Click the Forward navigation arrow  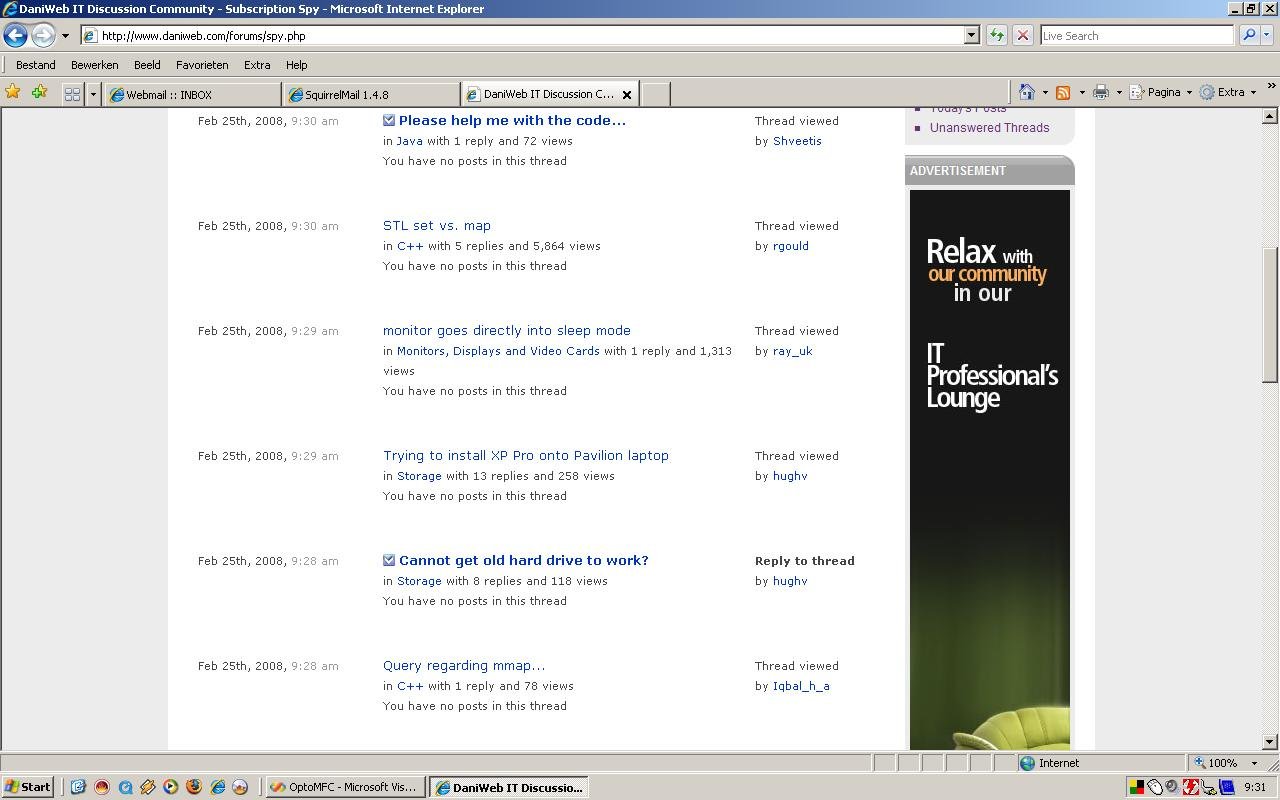coord(43,35)
